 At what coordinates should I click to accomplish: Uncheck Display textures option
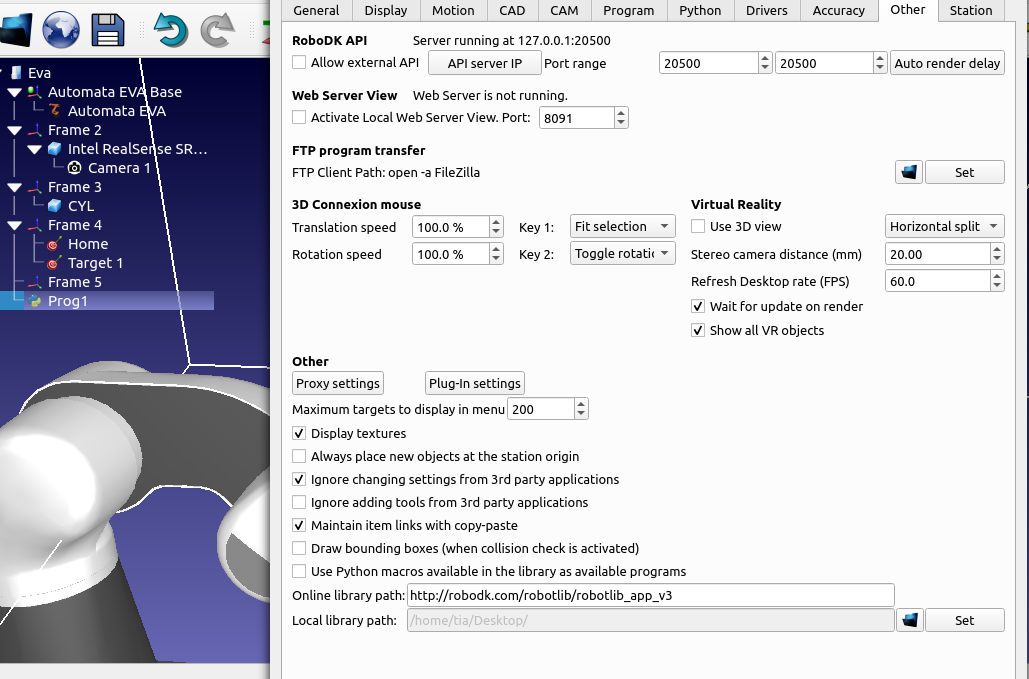pyautogui.click(x=299, y=434)
